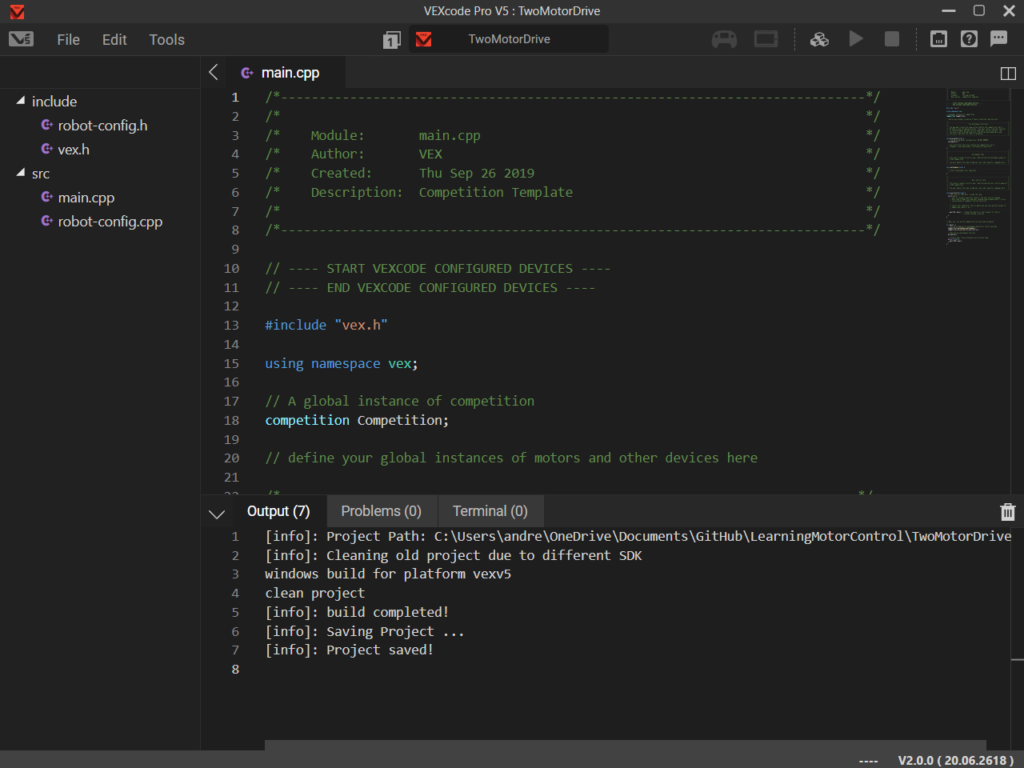Click the '[info]: build completed!' output line
The width and height of the screenshot is (1024, 768).
pyautogui.click(x=357, y=613)
